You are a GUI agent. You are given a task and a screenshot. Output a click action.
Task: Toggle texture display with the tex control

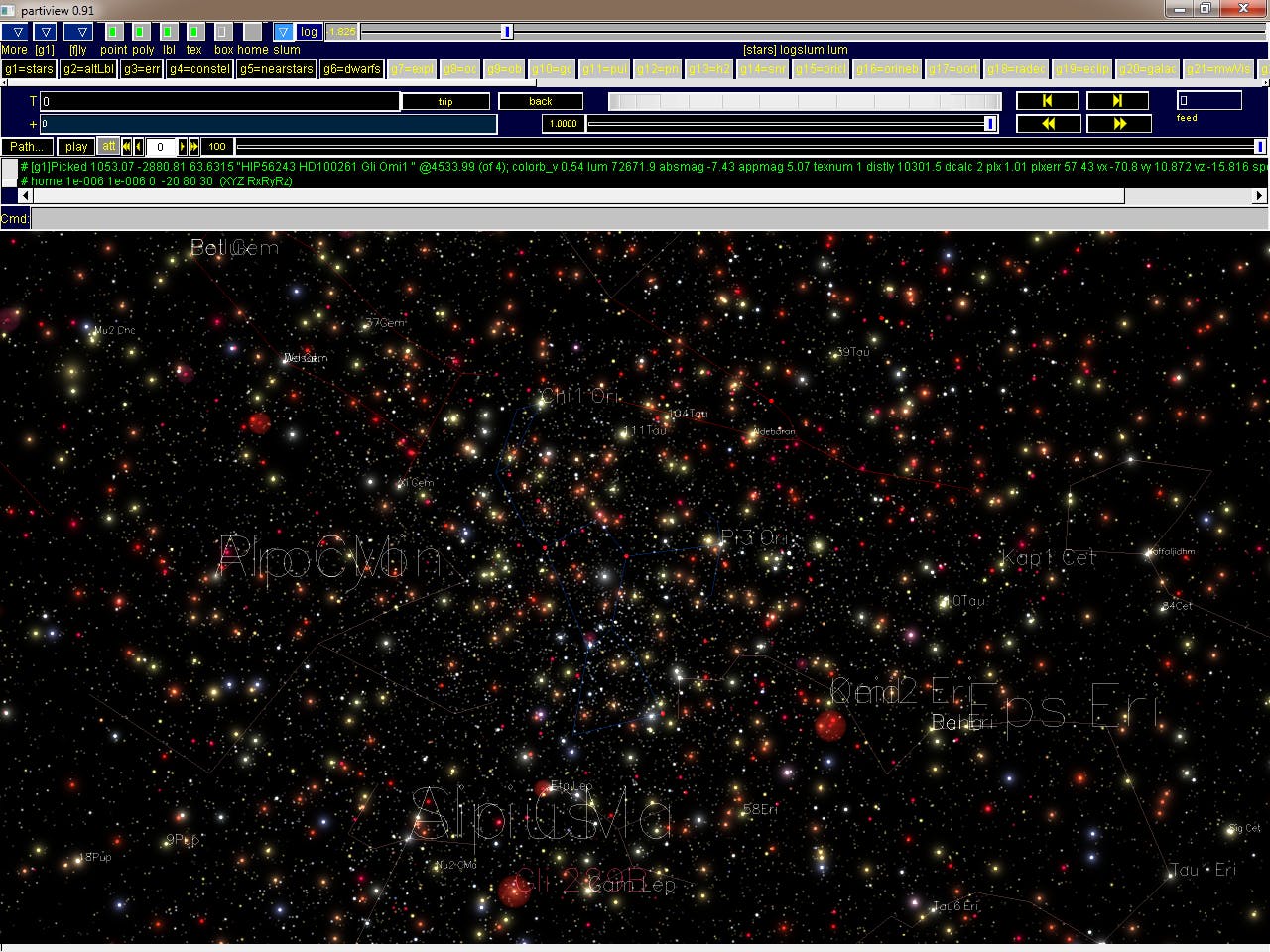[x=192, y=31]
